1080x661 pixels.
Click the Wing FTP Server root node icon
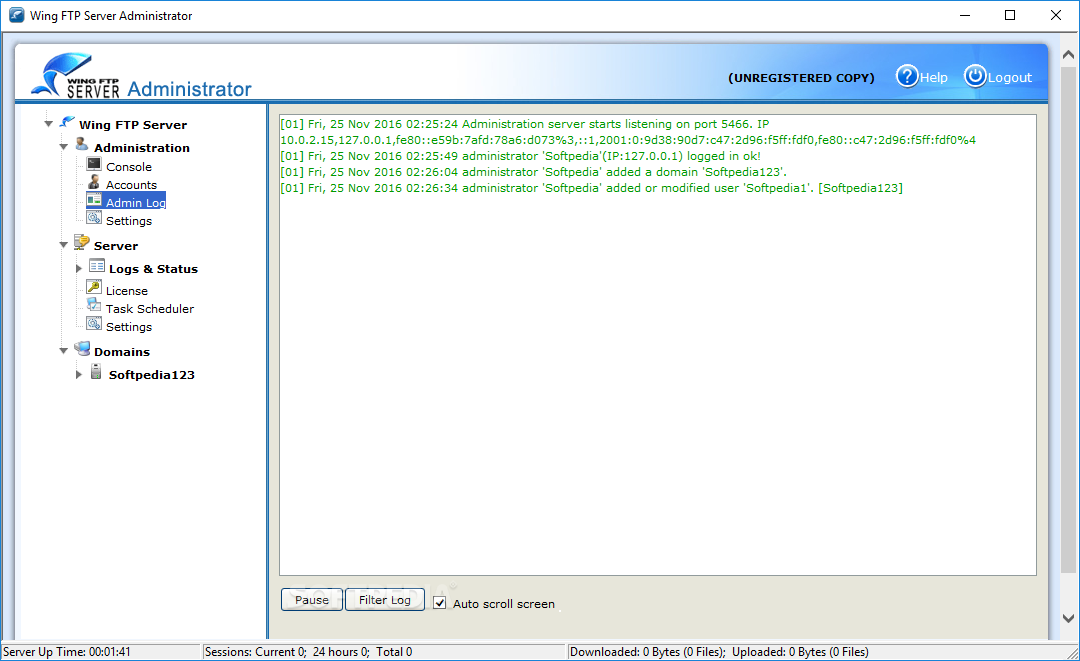[x=67, y=123]
